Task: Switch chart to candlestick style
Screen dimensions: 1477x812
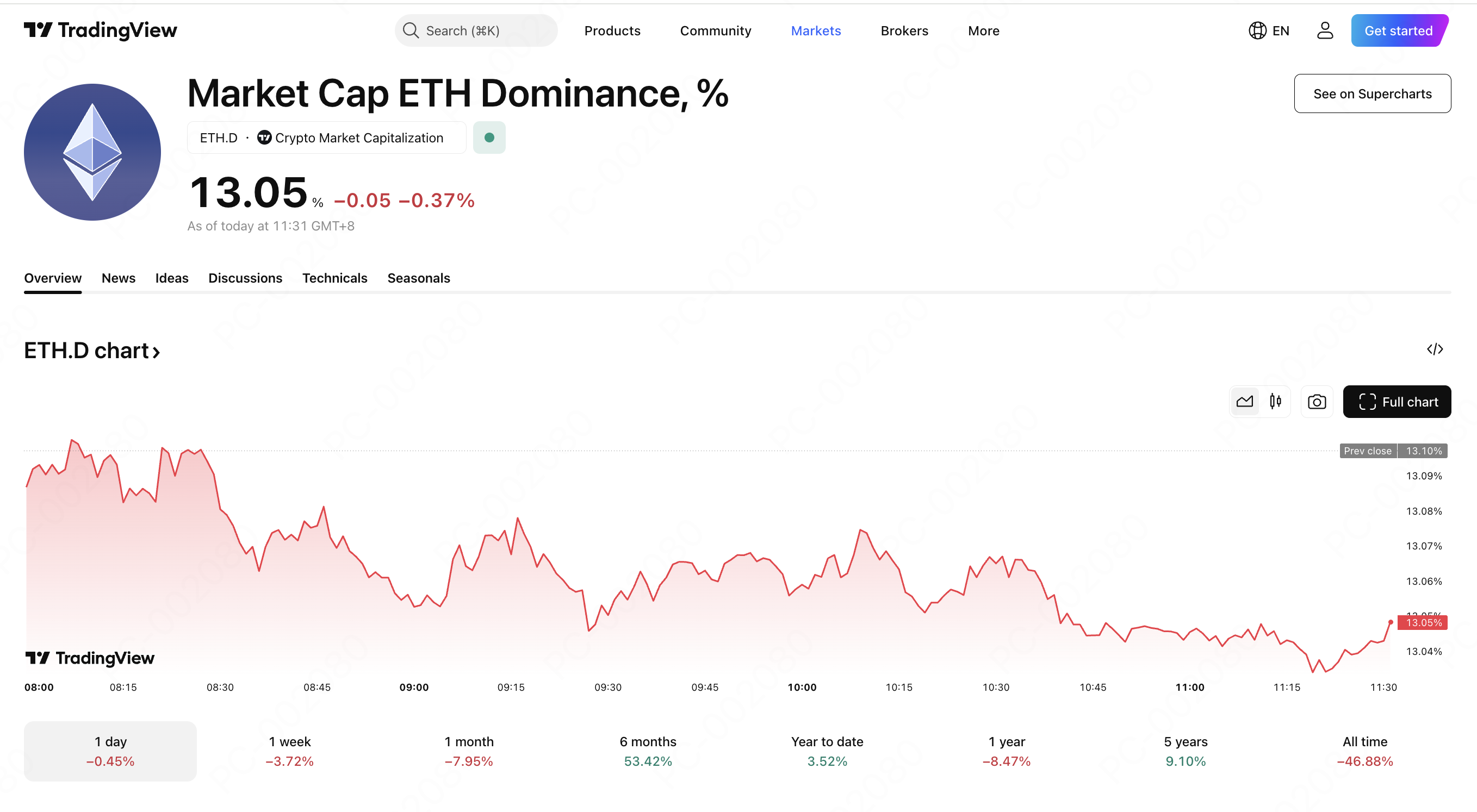Action: (x=1276, y=402)
